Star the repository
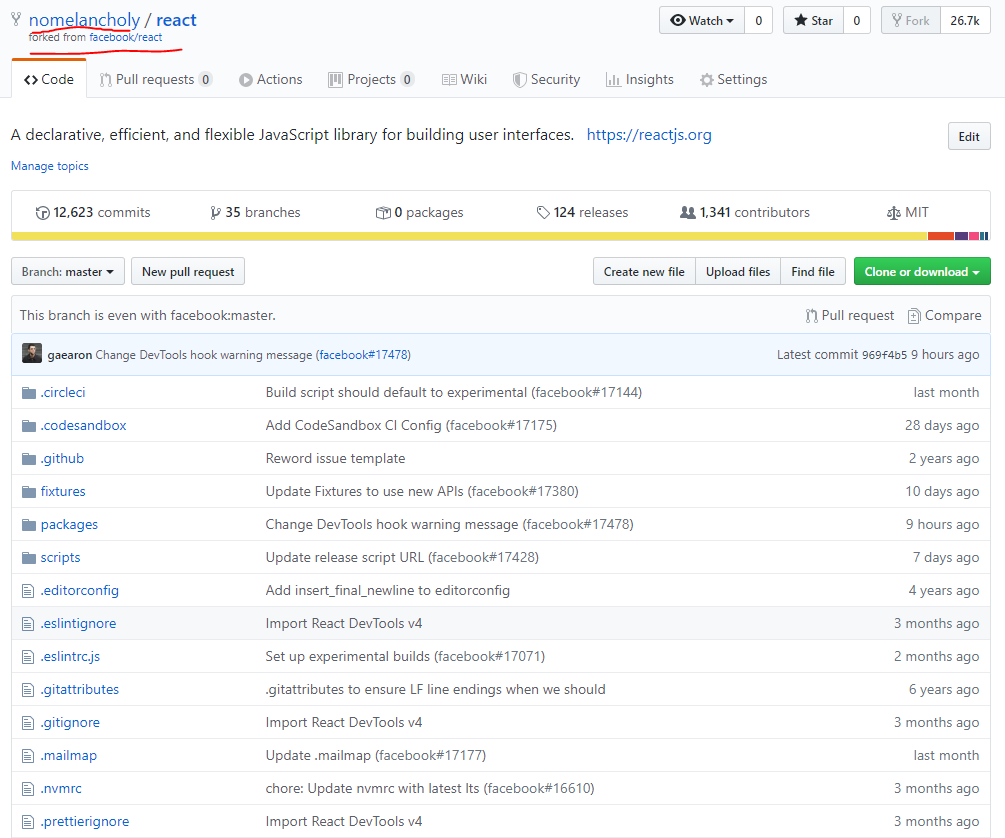Image resolution: width=1005 pixels, height=838 pixels. tap(813, 21)
